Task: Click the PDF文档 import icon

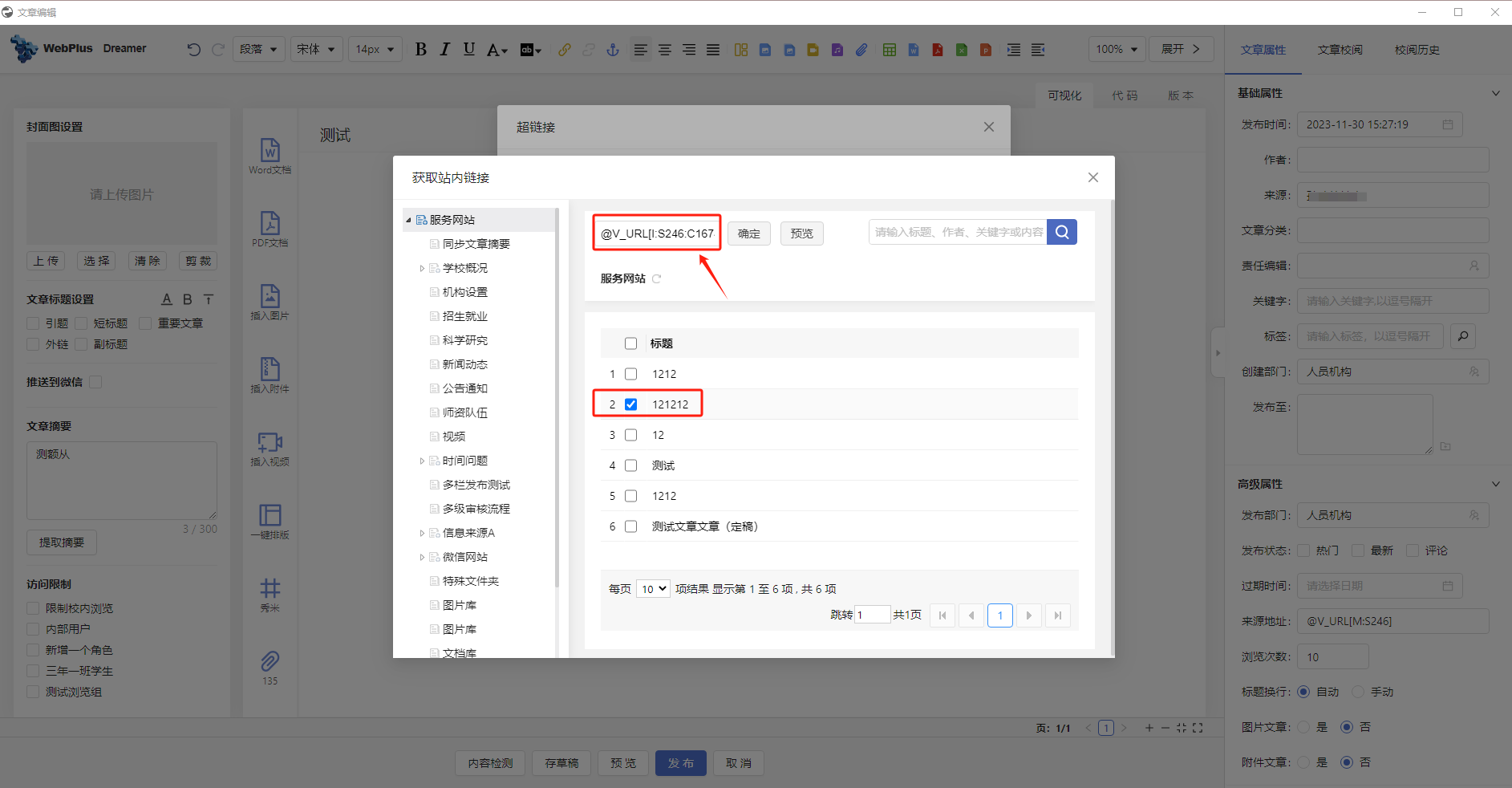Action: [270, 224]
